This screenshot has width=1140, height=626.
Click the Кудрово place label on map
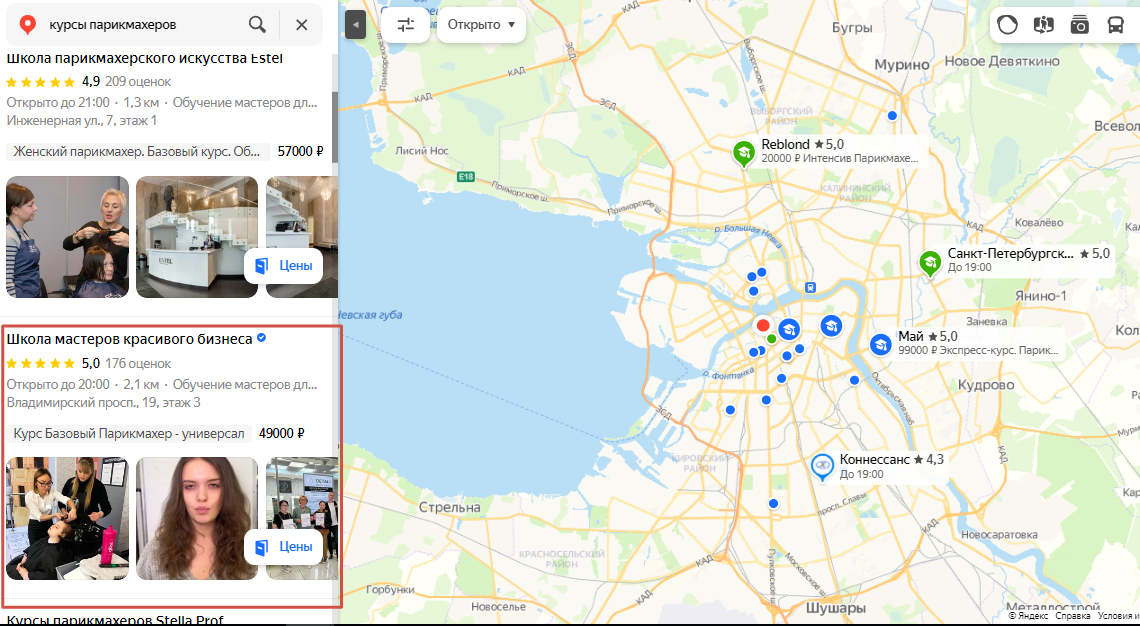click(x=986, y=385)
